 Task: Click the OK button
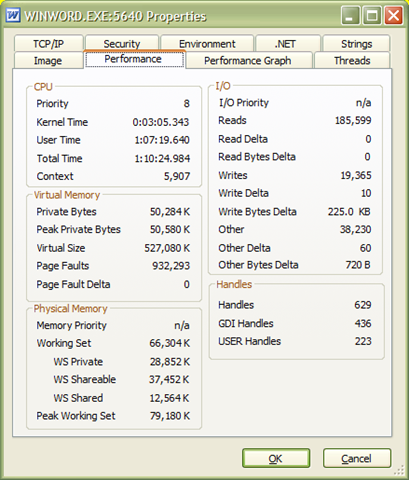coord(276,458)
